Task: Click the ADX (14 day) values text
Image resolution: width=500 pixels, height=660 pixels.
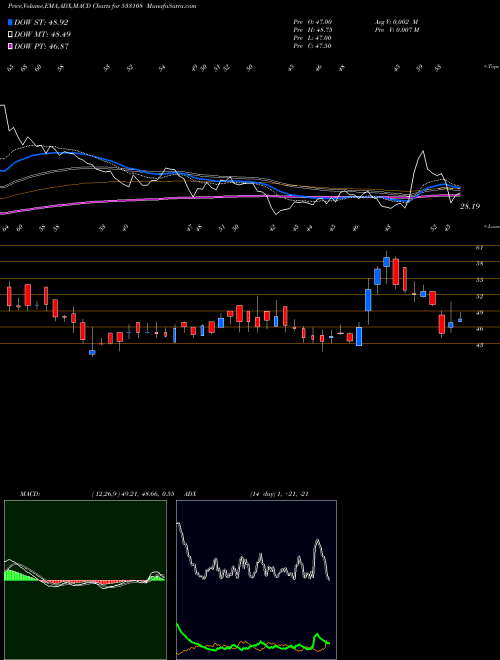Action: click(x=279, y=494)
